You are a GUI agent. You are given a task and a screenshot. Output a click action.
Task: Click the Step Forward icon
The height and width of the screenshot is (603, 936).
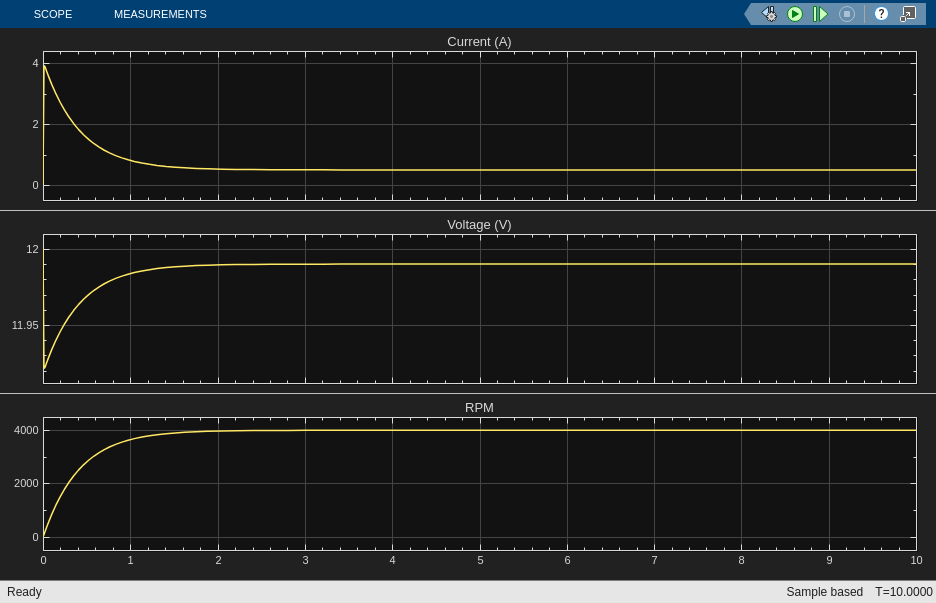tap(820, 14)
